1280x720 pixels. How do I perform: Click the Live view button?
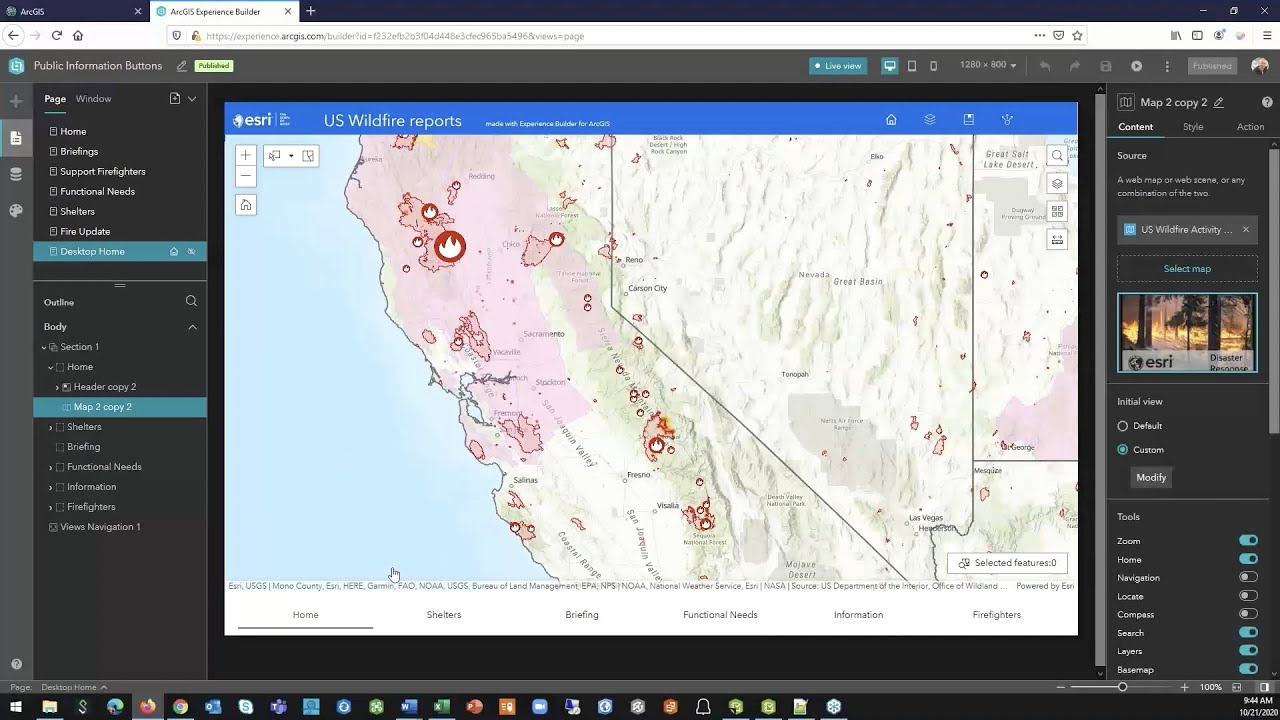pyautogui.click(x=837, y=66)
